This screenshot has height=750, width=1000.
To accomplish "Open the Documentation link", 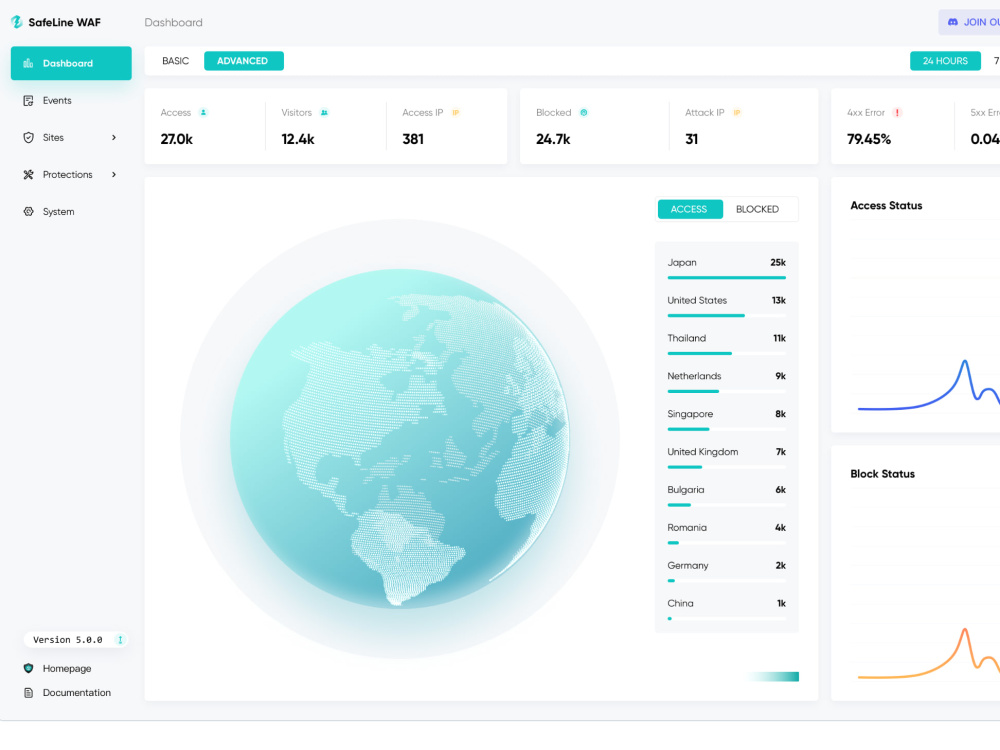I will (77, 693).
